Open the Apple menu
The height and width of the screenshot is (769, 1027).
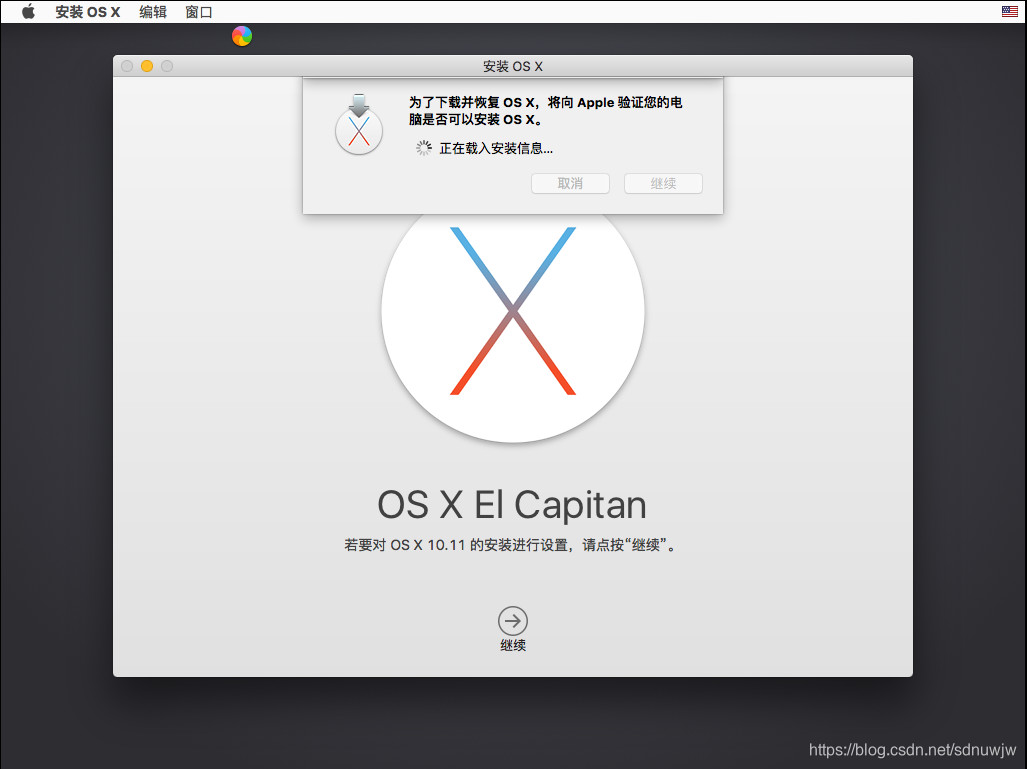coord(28,12)
